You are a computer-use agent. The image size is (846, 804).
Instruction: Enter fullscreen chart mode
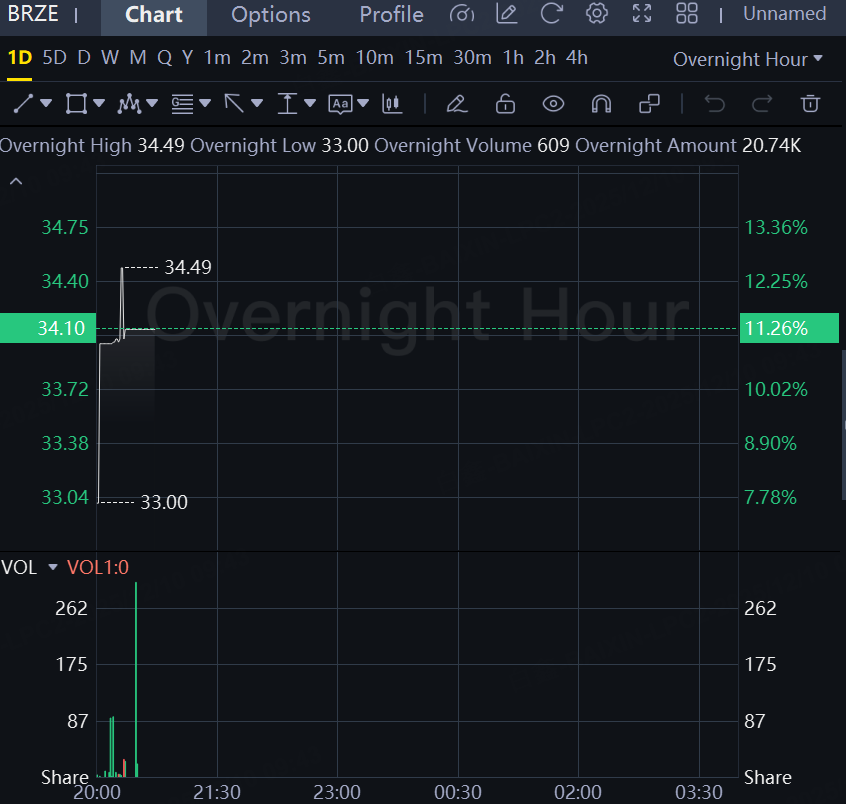coord(642,14)
